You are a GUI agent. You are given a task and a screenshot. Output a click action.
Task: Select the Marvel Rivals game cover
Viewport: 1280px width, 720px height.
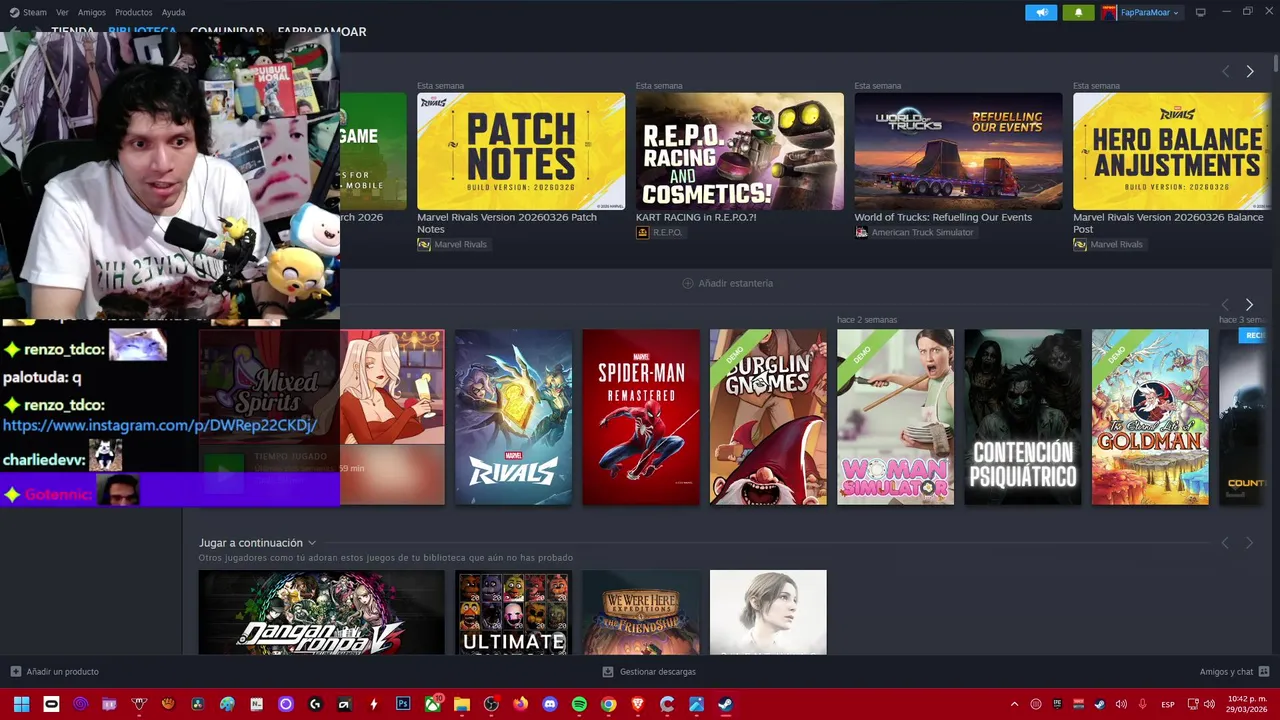coord(513,417)
